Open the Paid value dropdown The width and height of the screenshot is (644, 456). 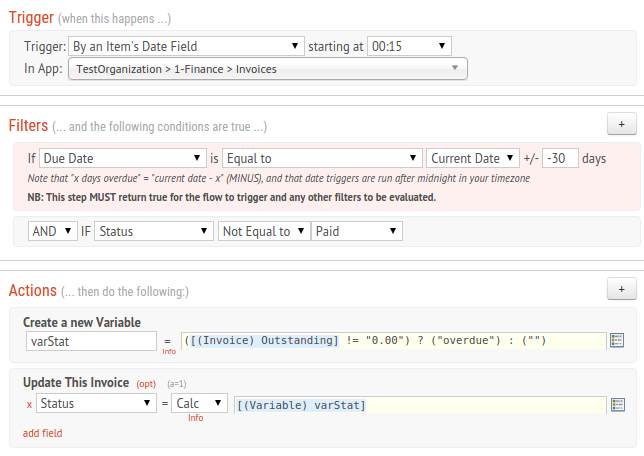click(357, 231)
